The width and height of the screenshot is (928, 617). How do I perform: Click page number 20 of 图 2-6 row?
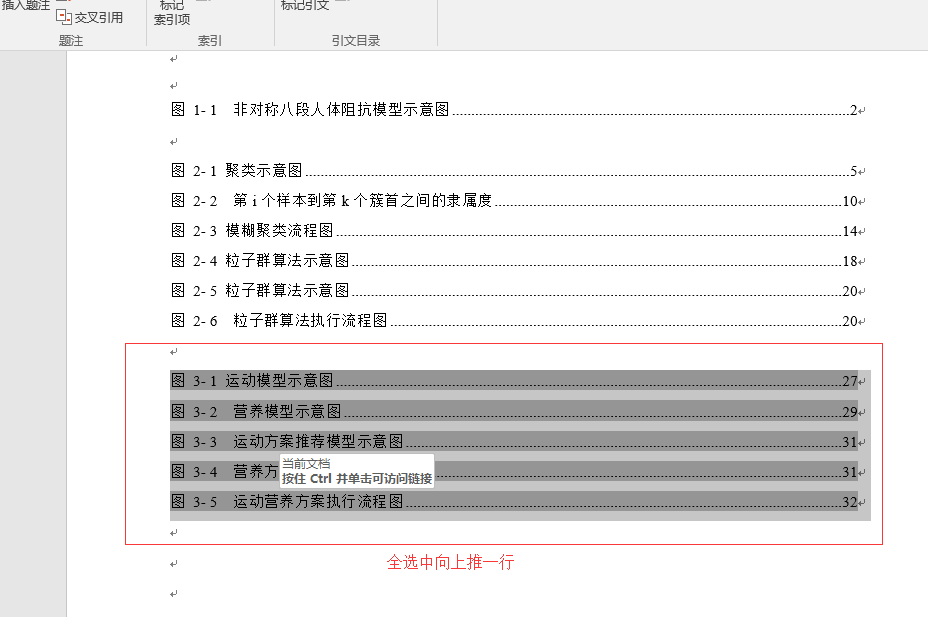[850, 321]
